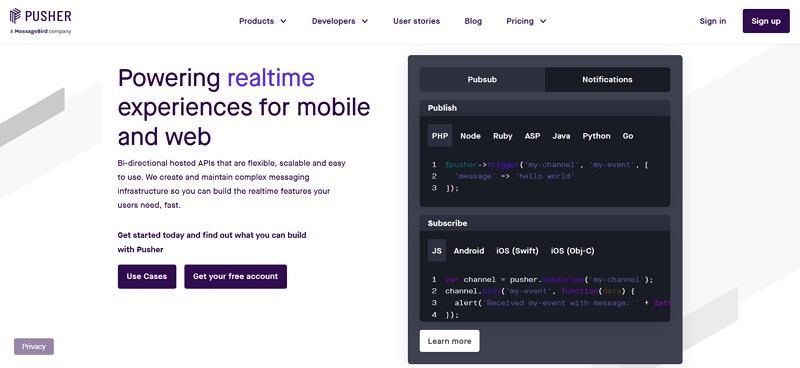Click the Sign in link

pyautogui.click(x=713, y=21)
